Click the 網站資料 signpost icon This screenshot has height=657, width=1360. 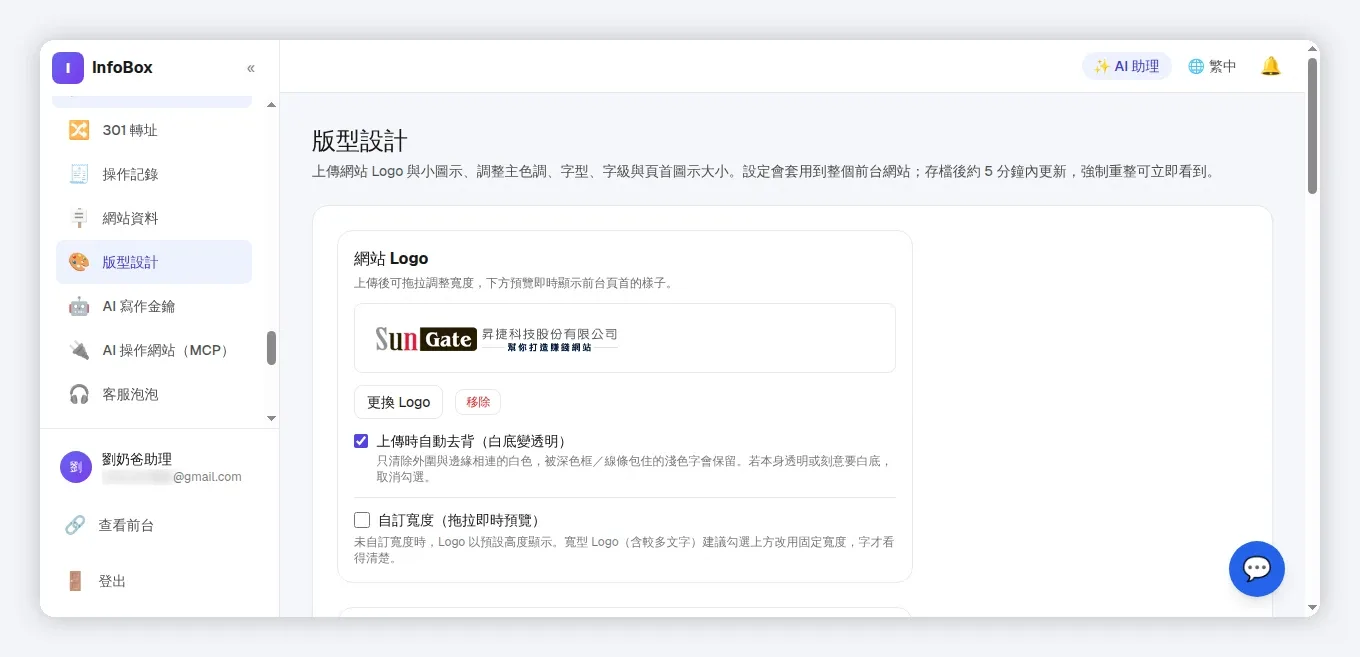(x=79, y=218)
